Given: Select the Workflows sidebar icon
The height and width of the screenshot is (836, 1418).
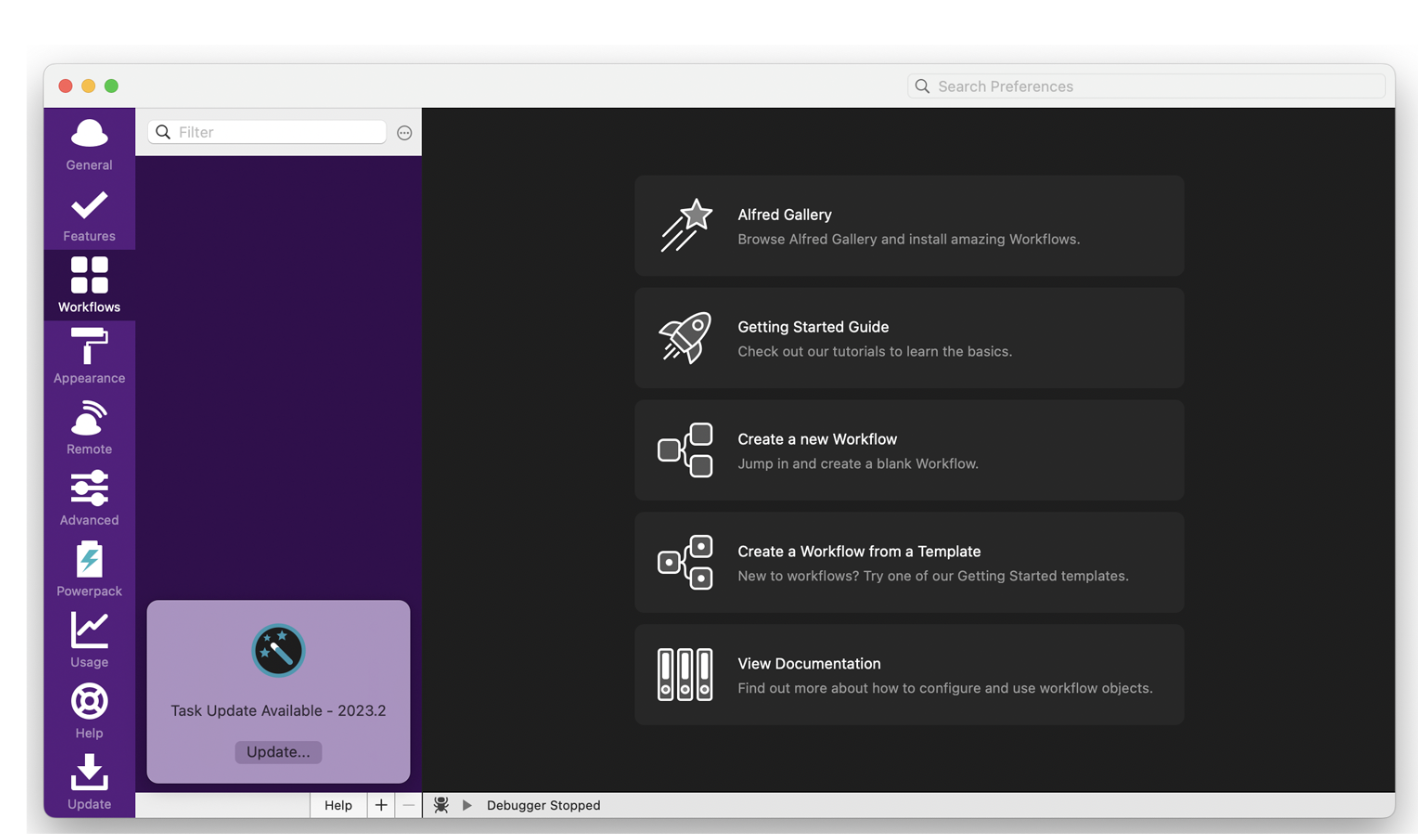Looking at the screenshot, I should (89, 286).
